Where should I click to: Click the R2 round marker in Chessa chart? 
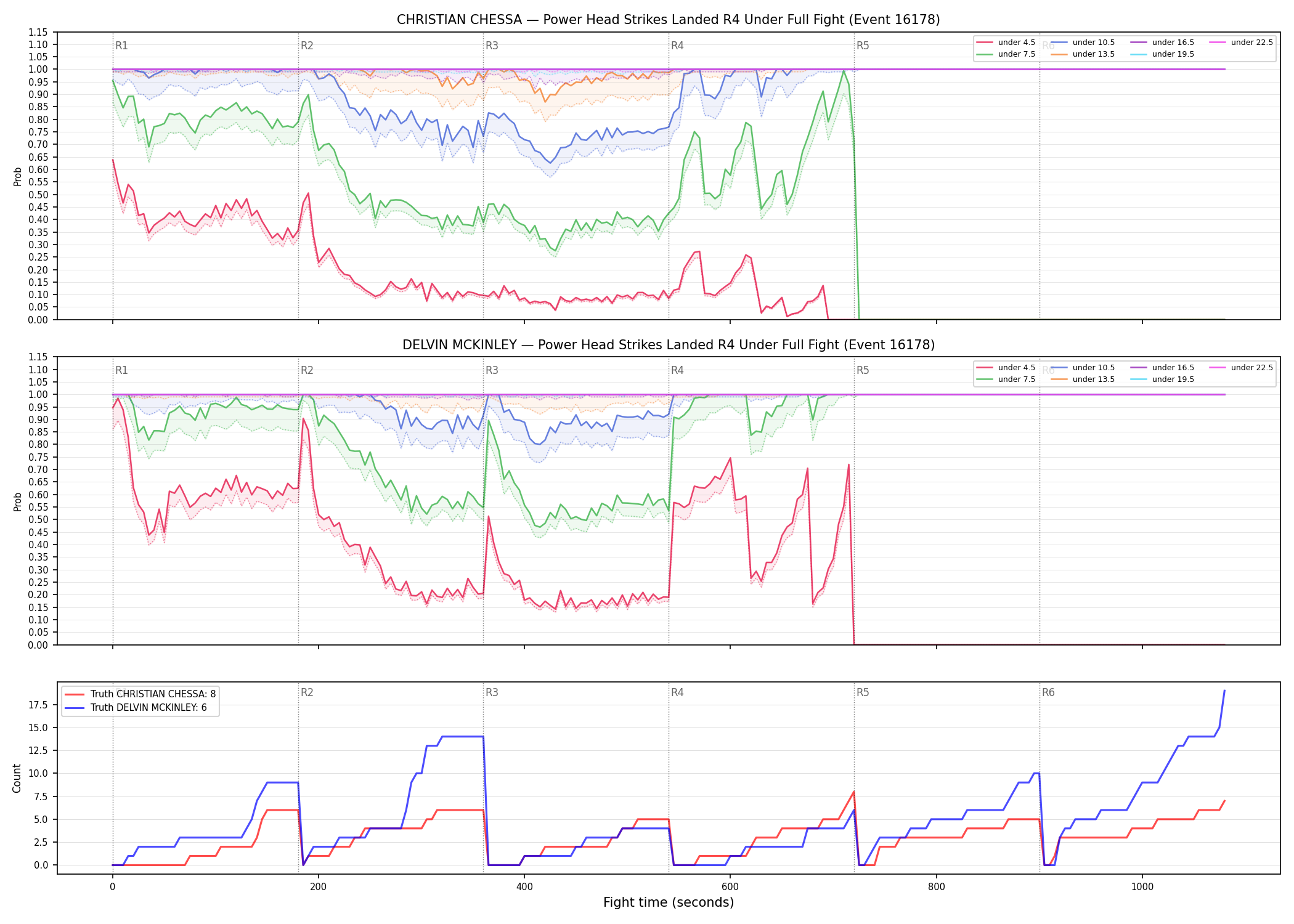point(307,46)
